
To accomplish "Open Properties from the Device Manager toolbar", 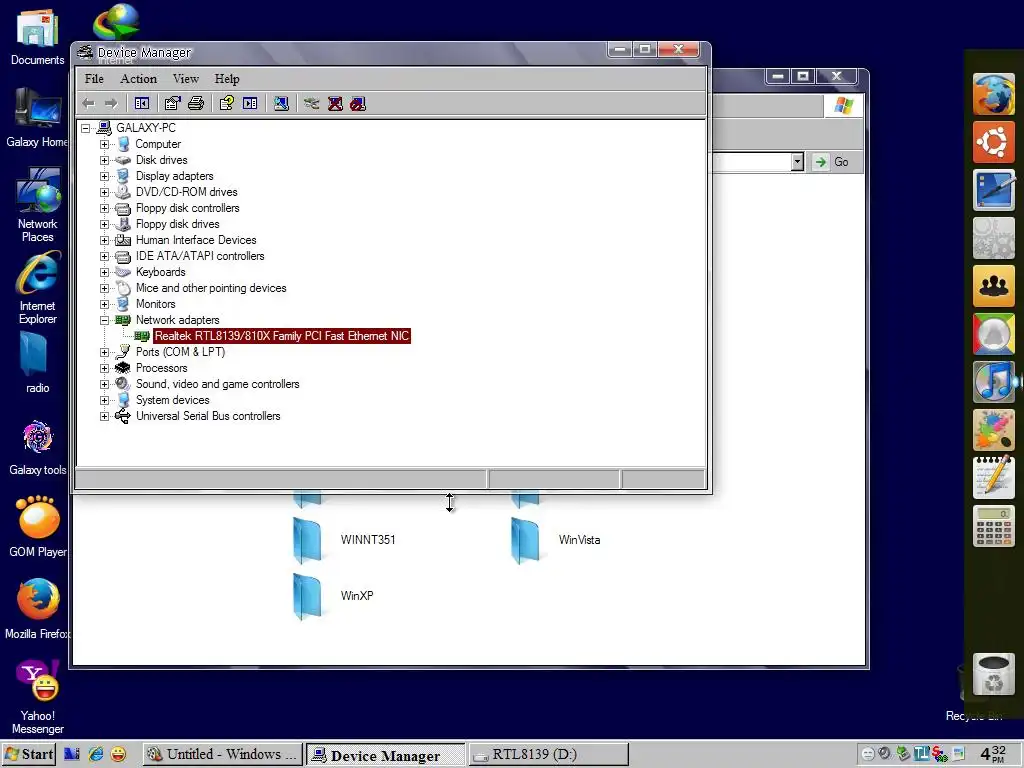I will [172, 103].
